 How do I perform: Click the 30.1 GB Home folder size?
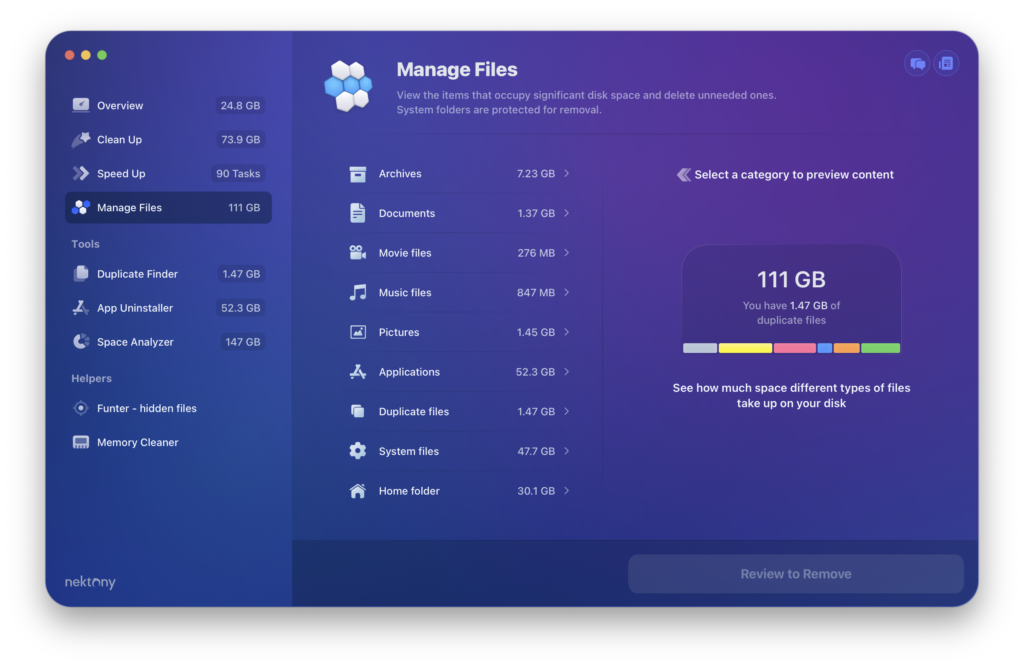tap(536, 491)
